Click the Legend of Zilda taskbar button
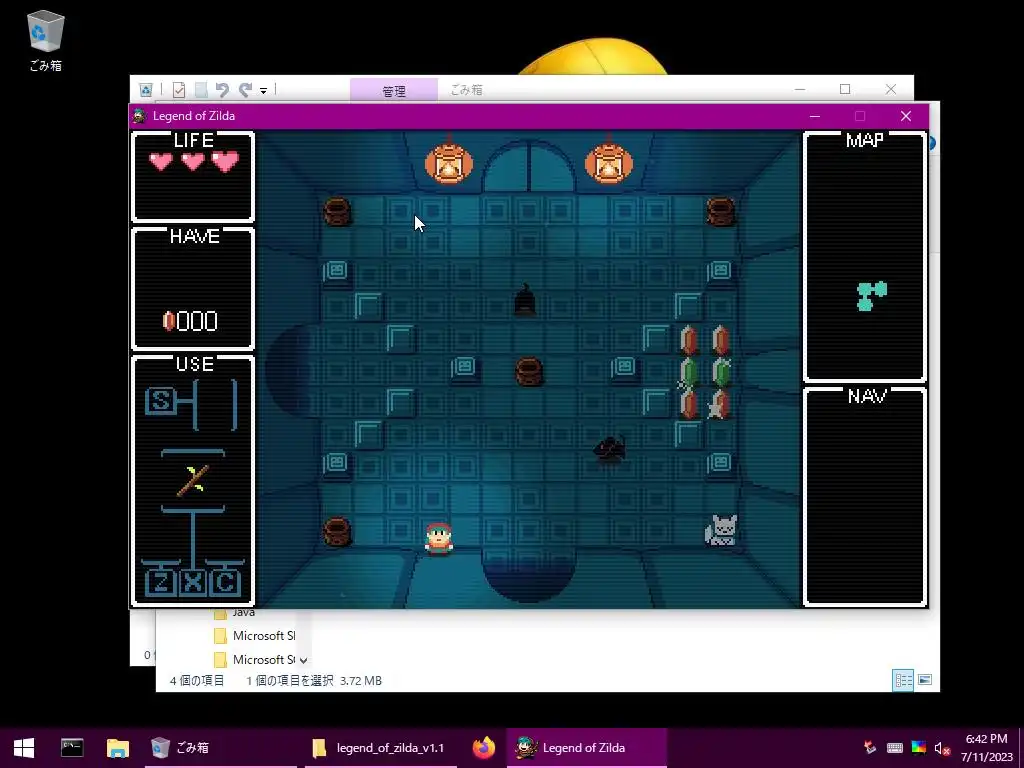This screenshot has height=768, width=1024. click(586, 748)
